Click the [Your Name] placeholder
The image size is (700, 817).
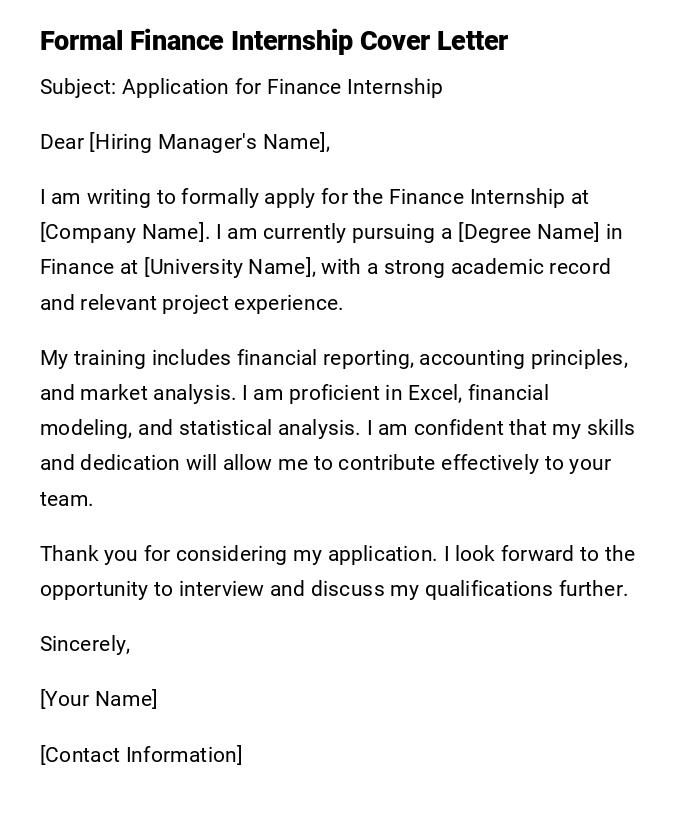(x=99, y=699)
